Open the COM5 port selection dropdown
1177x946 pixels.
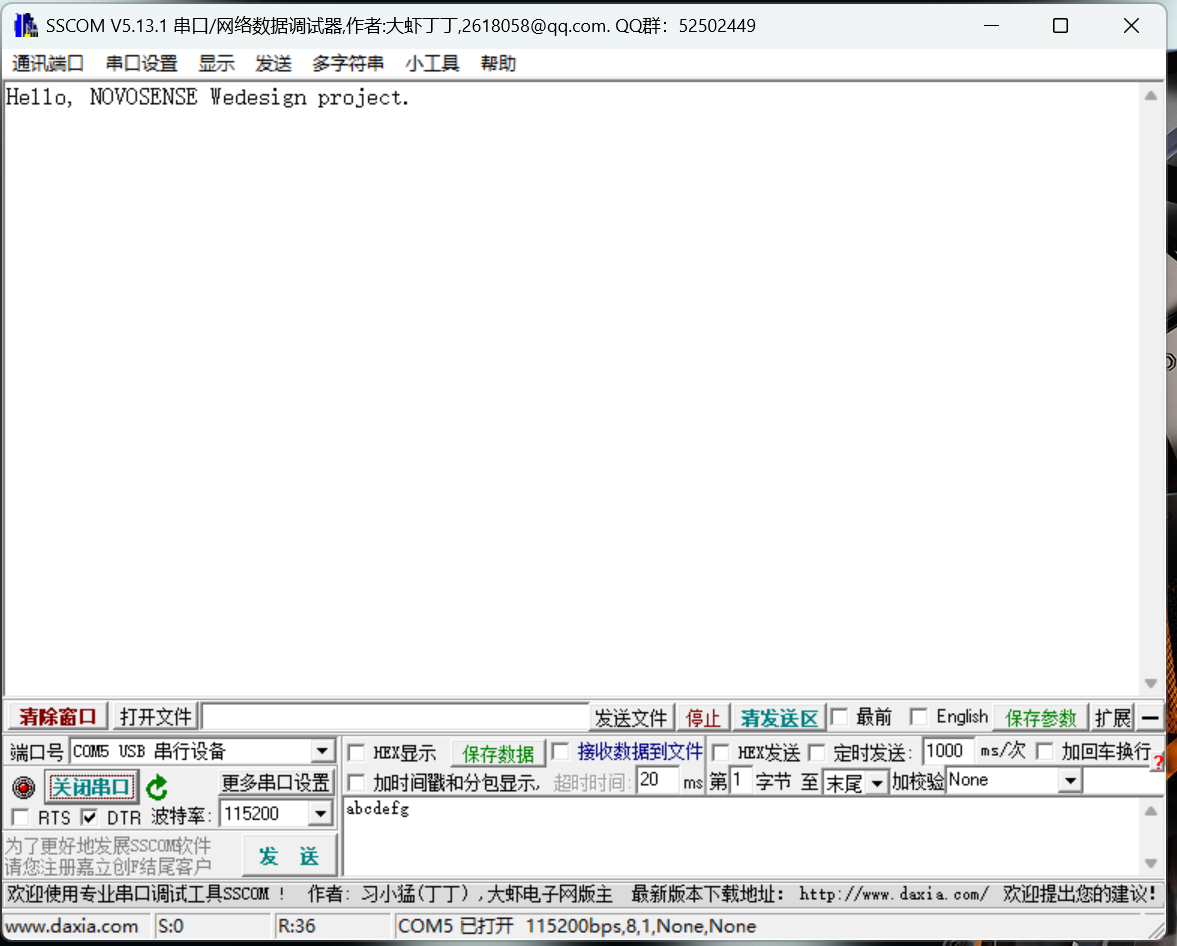coord(322,751)
